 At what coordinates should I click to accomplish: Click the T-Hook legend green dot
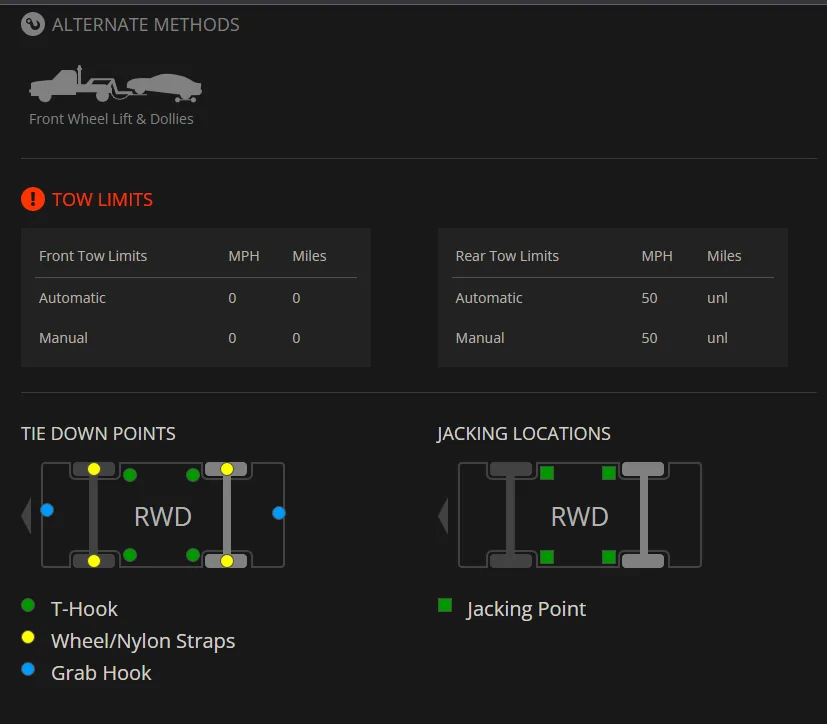point(28,605)
